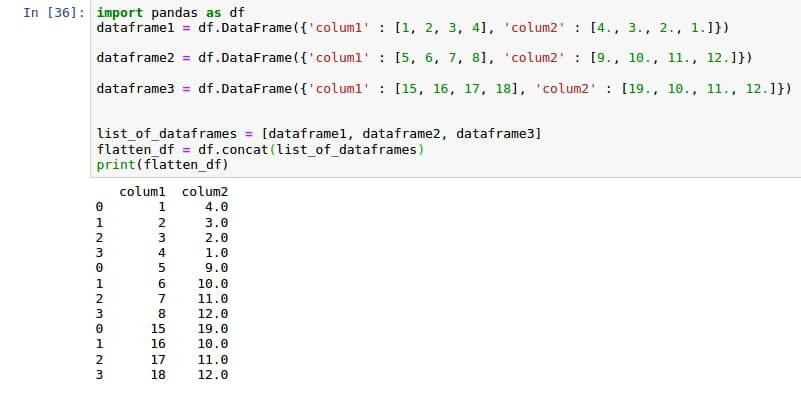801x393 pixels.
Task: Click the first output row value 4.0
Action: 217,207
